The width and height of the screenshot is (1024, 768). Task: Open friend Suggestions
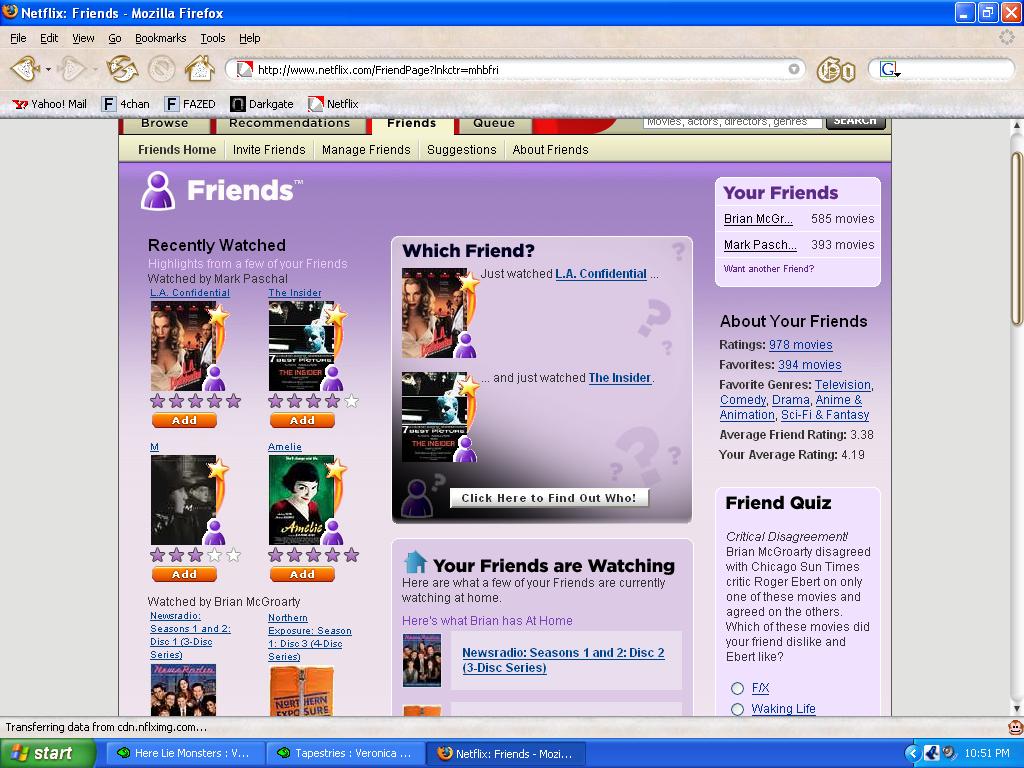coord(462,150)
